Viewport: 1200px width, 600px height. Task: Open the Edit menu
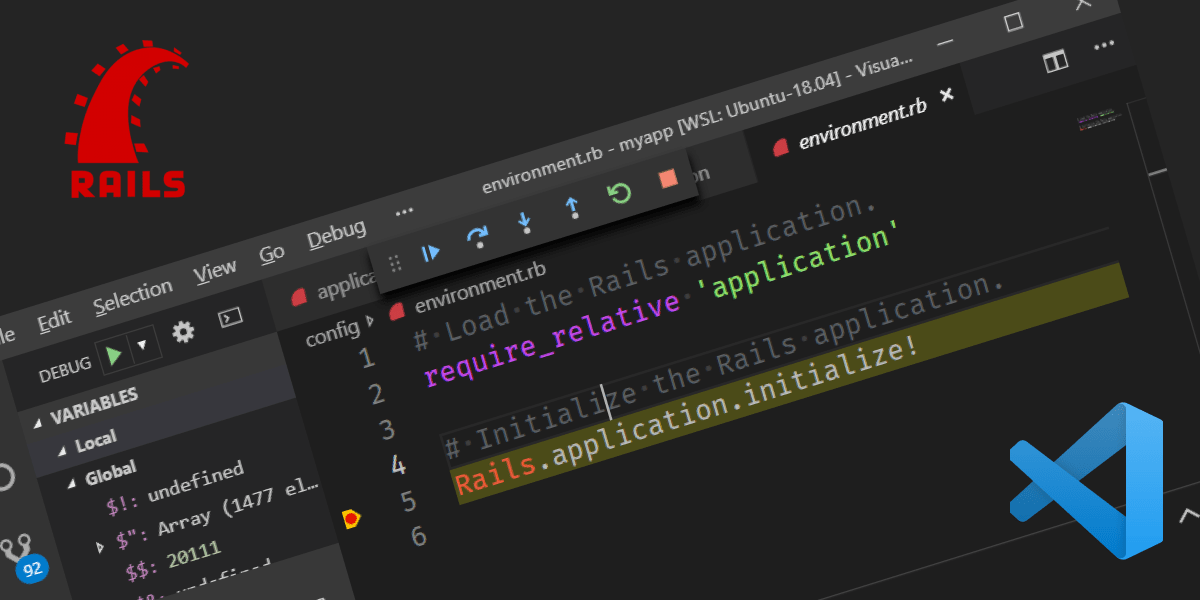click(x=55, y=320)
